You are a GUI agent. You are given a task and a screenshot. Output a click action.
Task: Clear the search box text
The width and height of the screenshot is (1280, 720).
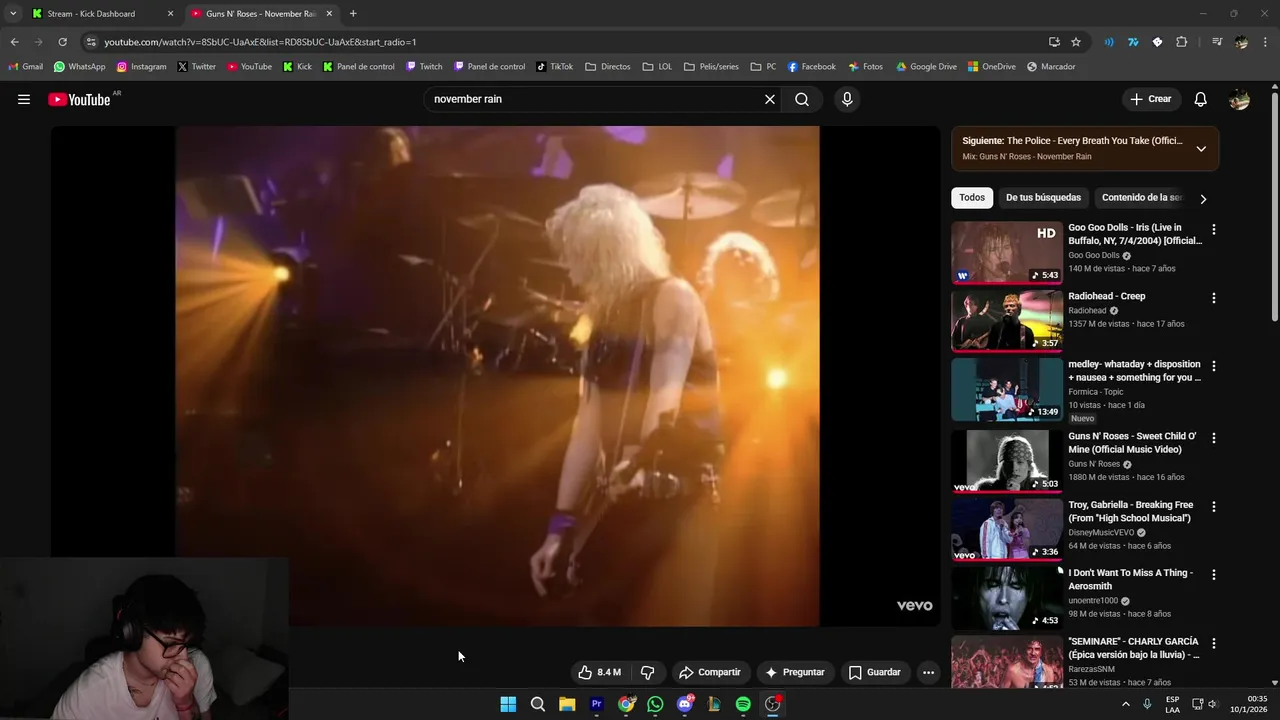[770, 99]
